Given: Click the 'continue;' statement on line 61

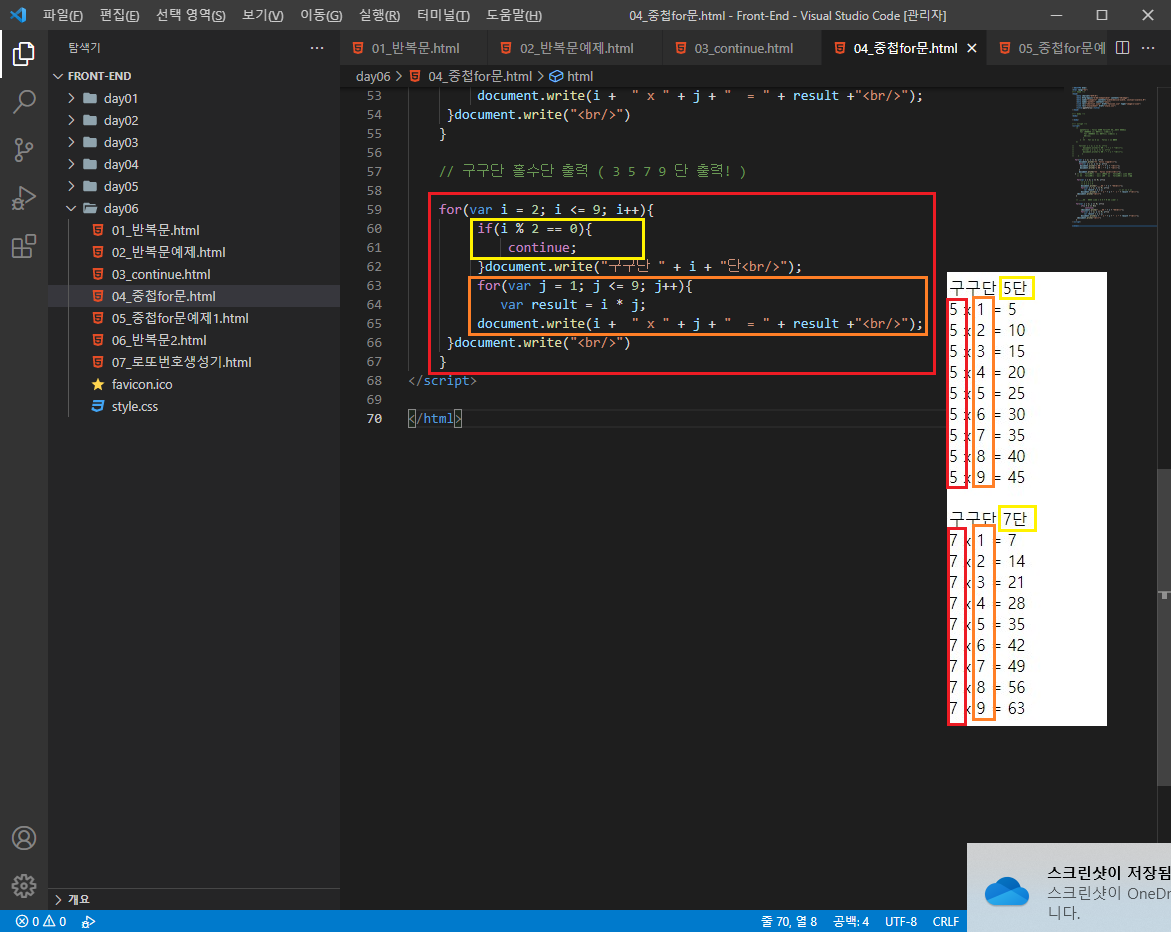Looking at the screenshot, I should [x=542, y=248].
